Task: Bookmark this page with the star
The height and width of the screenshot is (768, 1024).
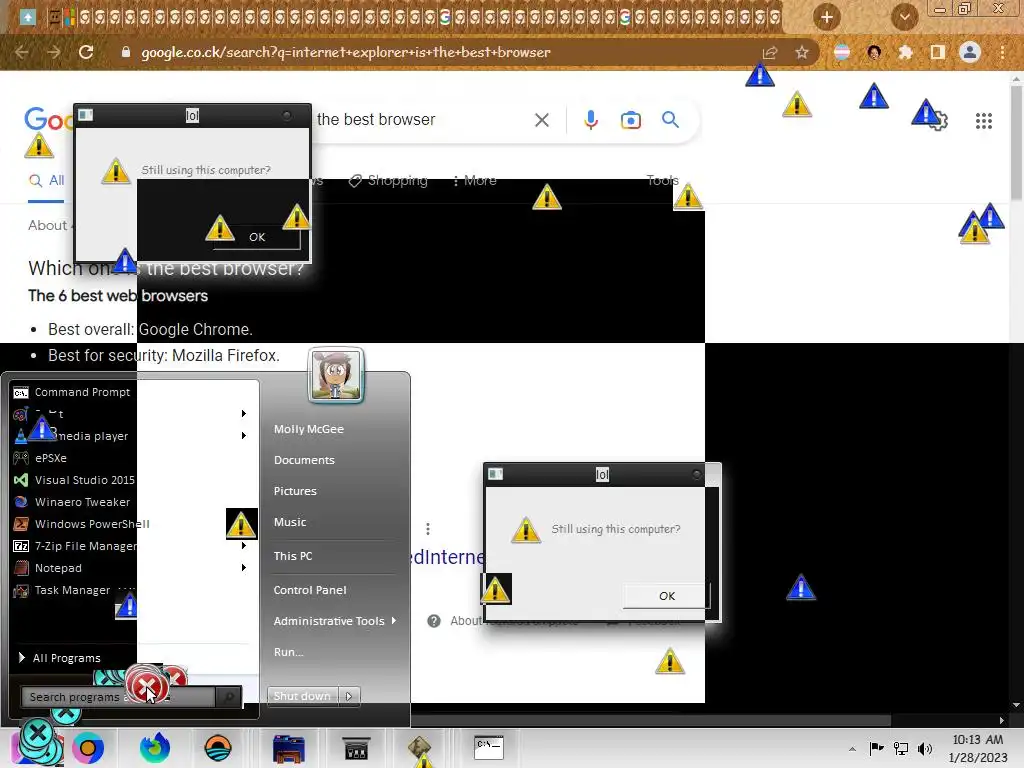Action: 802,52
